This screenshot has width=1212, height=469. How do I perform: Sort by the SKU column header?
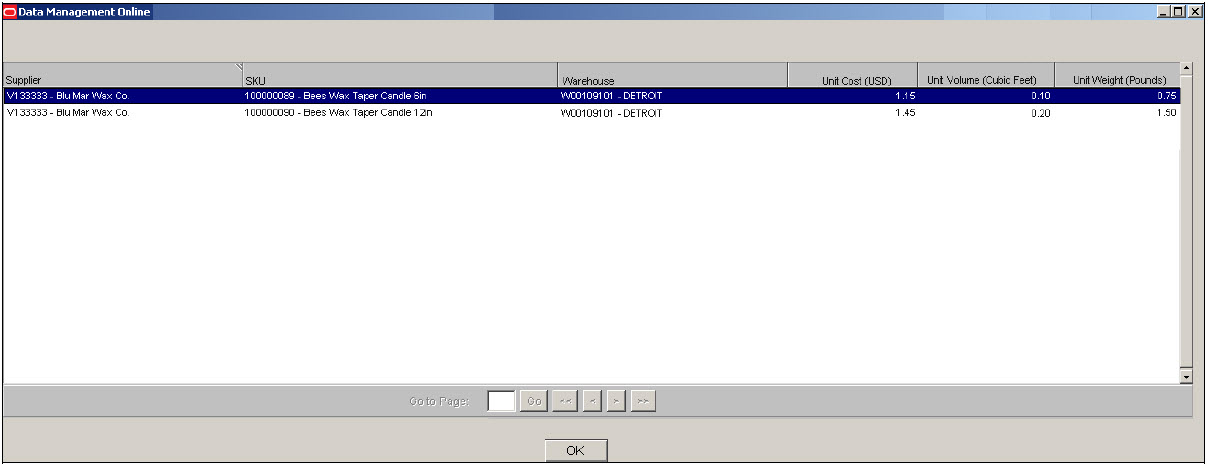[x=399, y=75]
